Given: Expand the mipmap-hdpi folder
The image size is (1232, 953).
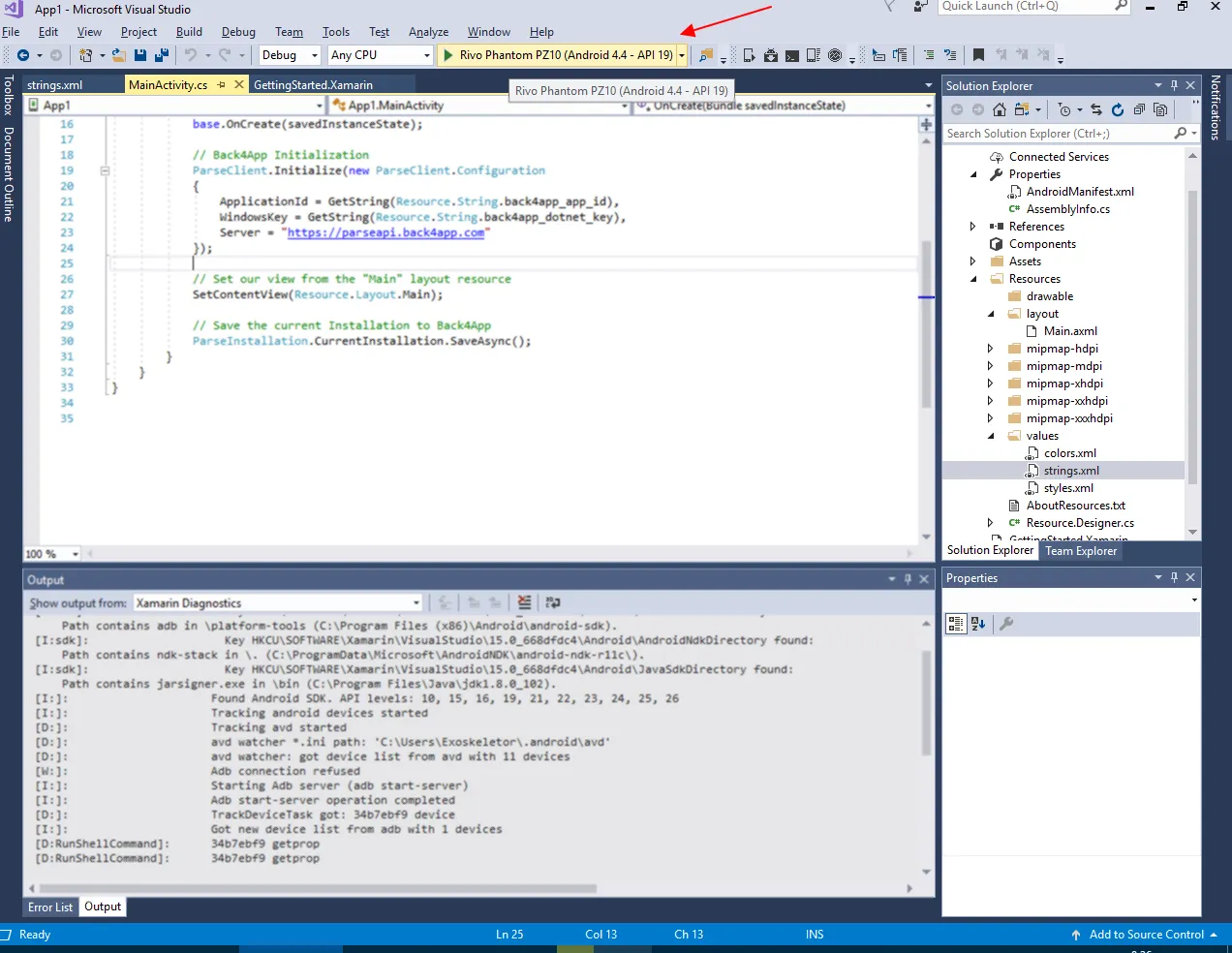Looking at the screenshot, I should (991, 349).
